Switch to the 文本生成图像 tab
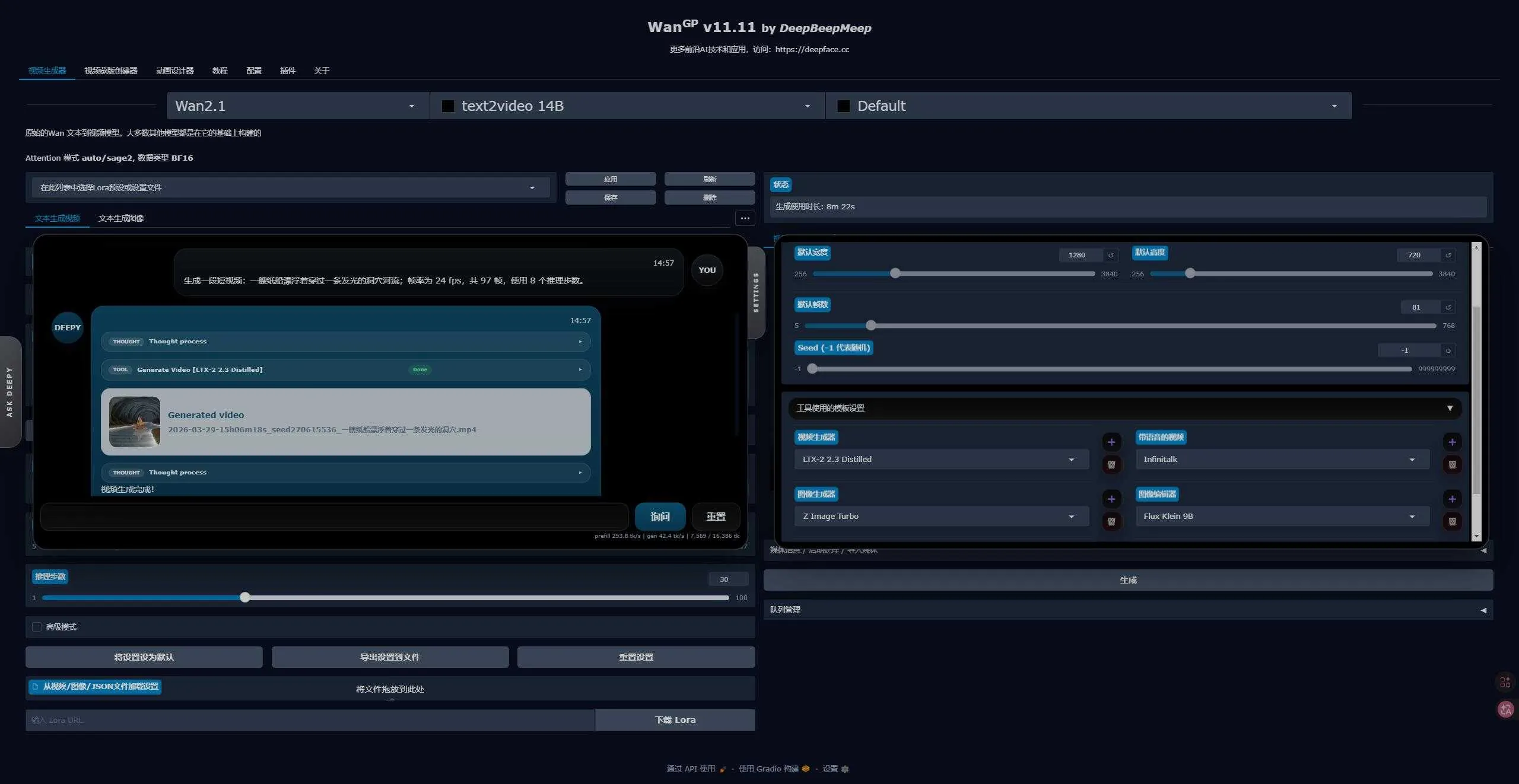 [x=121, y=218]
